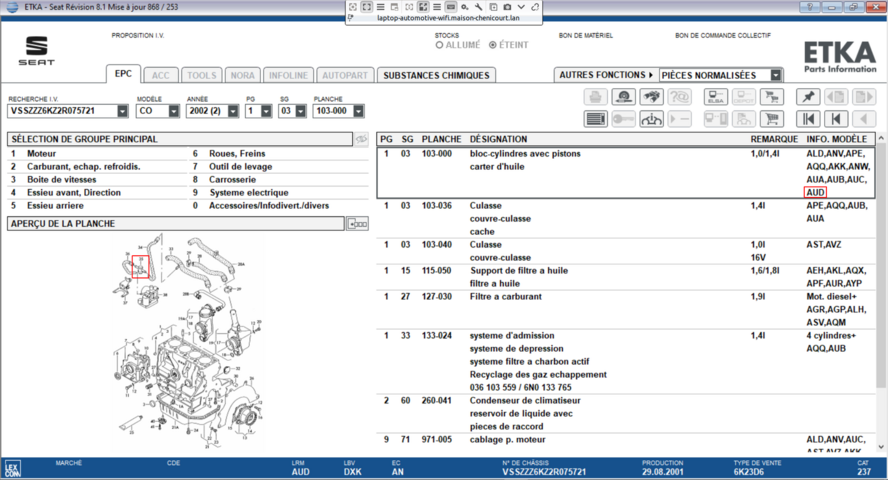The width and height of the screenshot is (888, 480).
Task: Select row 127-030 Filtre à carburant
Action: point(626,309)
